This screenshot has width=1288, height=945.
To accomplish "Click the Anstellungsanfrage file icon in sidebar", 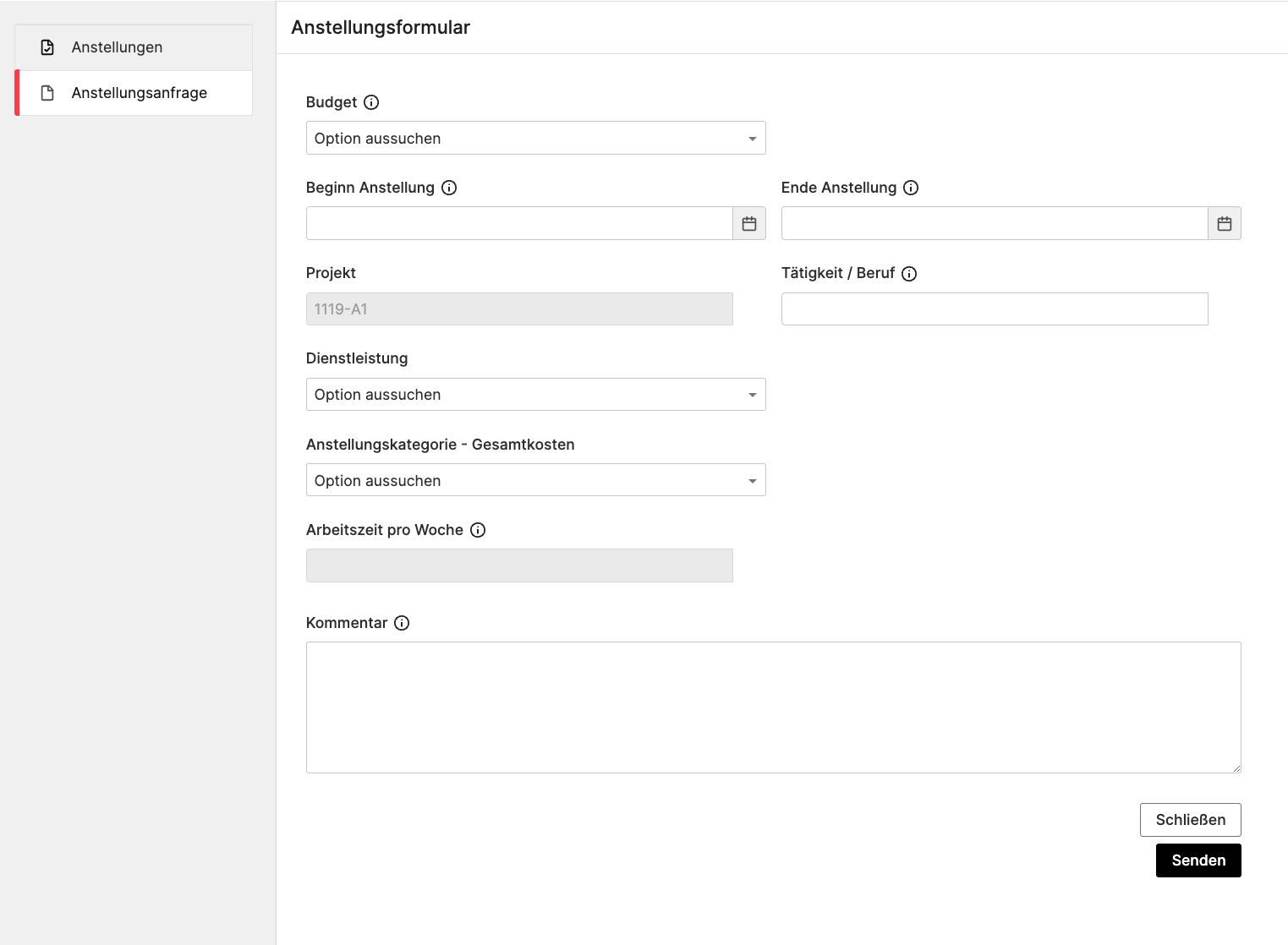I will click(47, 93).
